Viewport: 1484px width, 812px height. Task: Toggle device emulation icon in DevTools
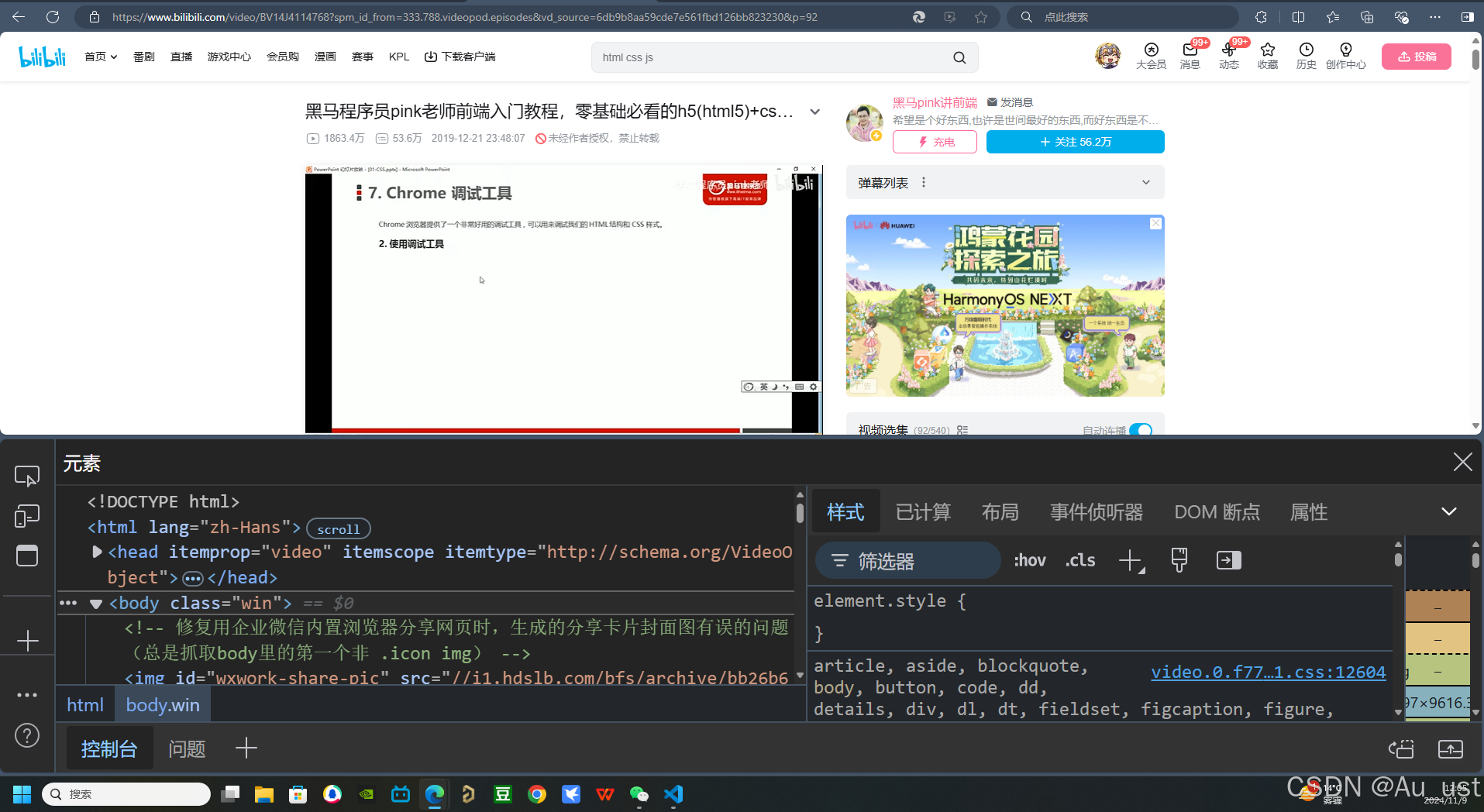point(27,516)
